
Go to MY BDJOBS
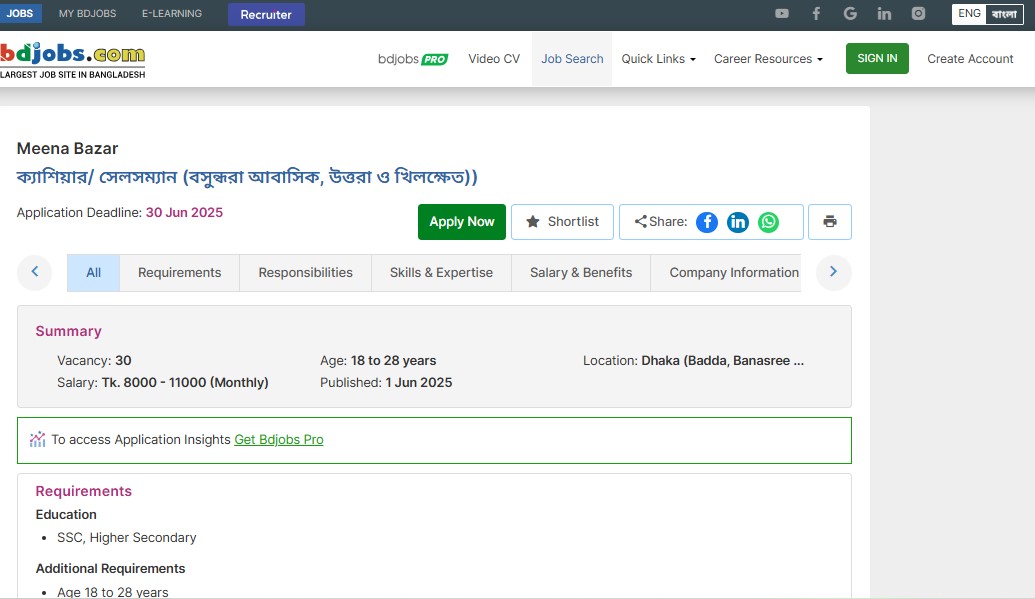coord(87,13)
